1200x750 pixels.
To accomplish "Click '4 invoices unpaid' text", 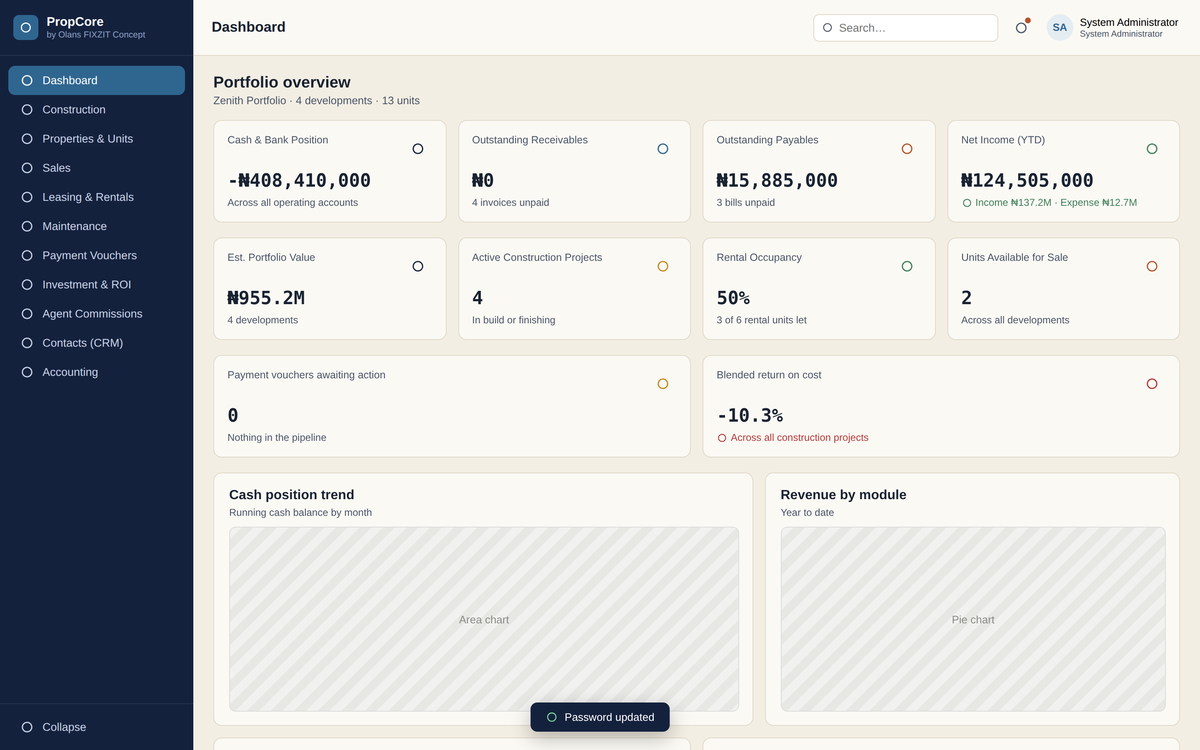I will [x=510, y=203].
